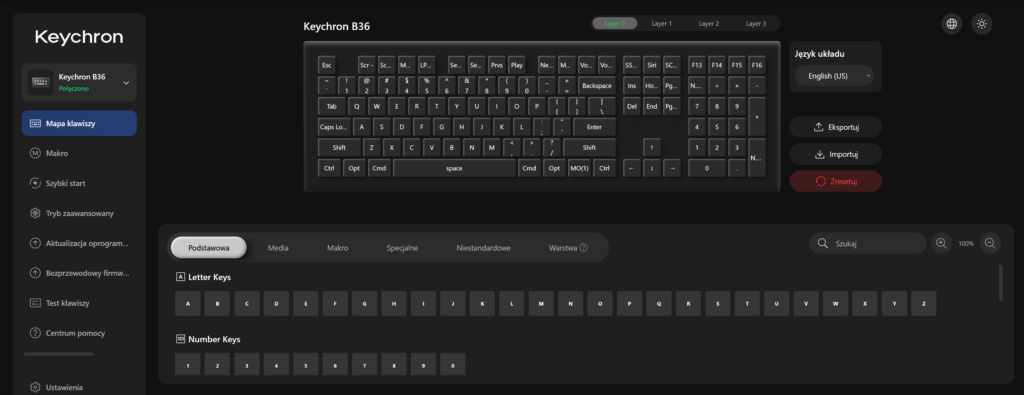Select the Play key on keyboard
Image resolution: width=1024 pixels, height=395 pixels.
(517, 65)
